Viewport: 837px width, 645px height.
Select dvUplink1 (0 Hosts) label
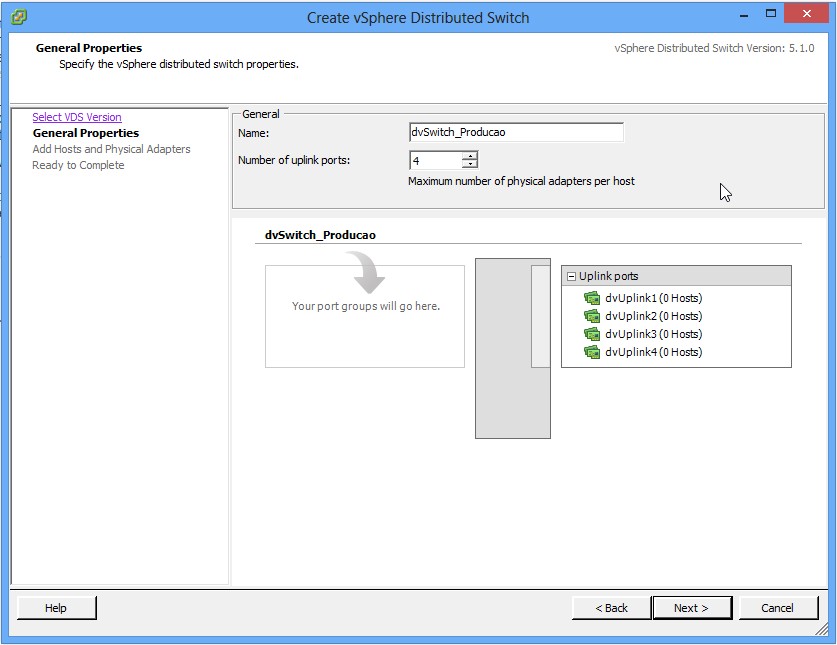[x=653, y=298]
